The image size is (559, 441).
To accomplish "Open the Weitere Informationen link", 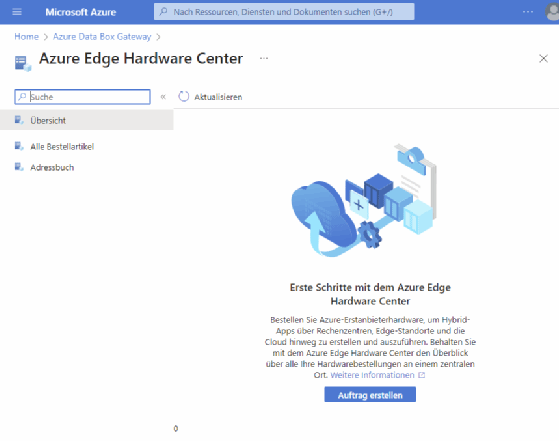I will 372,375.
